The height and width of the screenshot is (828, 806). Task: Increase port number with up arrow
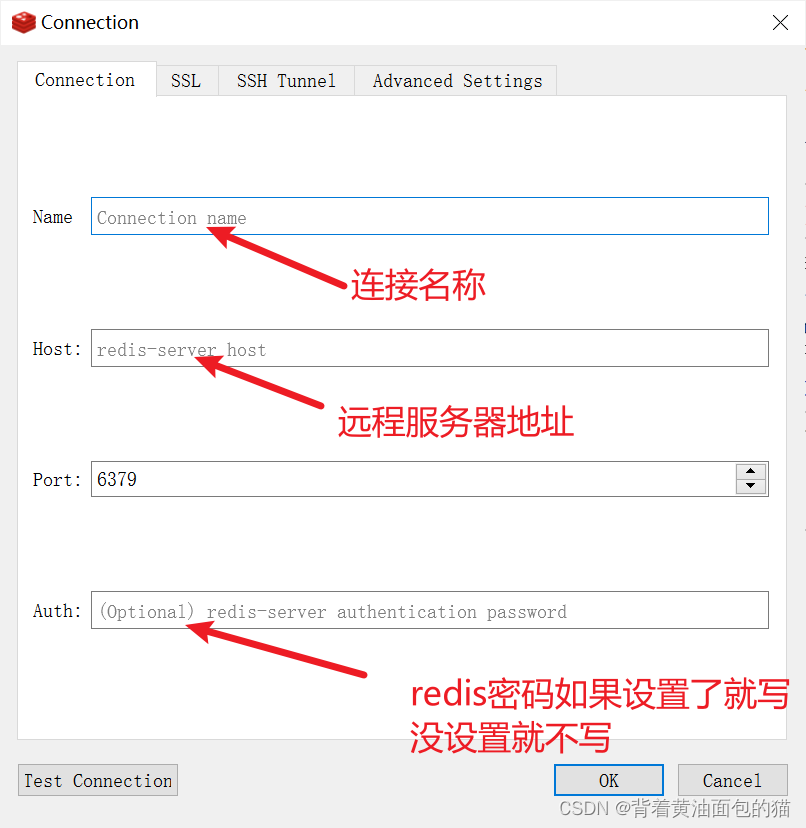click(x=751, y=471)
